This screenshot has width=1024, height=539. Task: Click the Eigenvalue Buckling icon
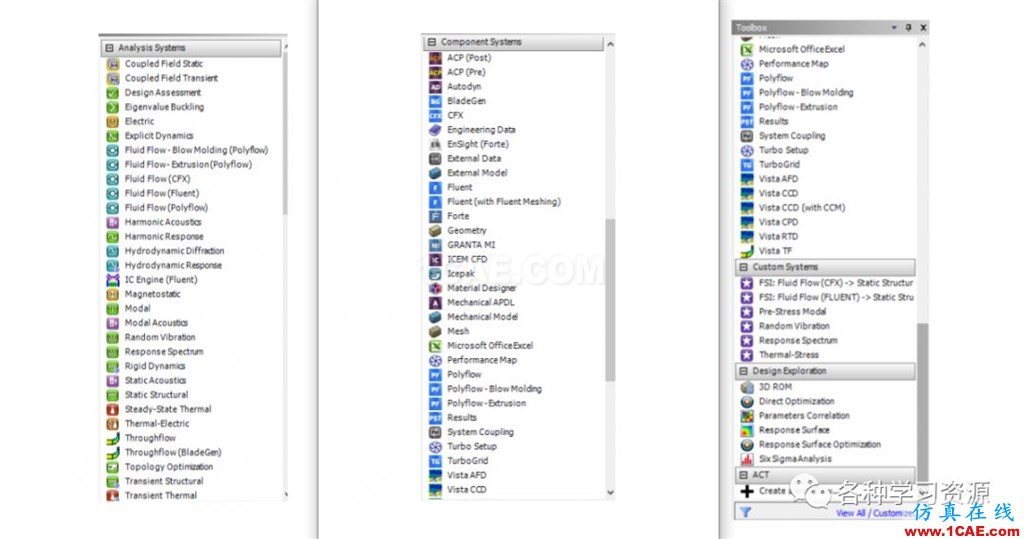[x=113, y=107]
